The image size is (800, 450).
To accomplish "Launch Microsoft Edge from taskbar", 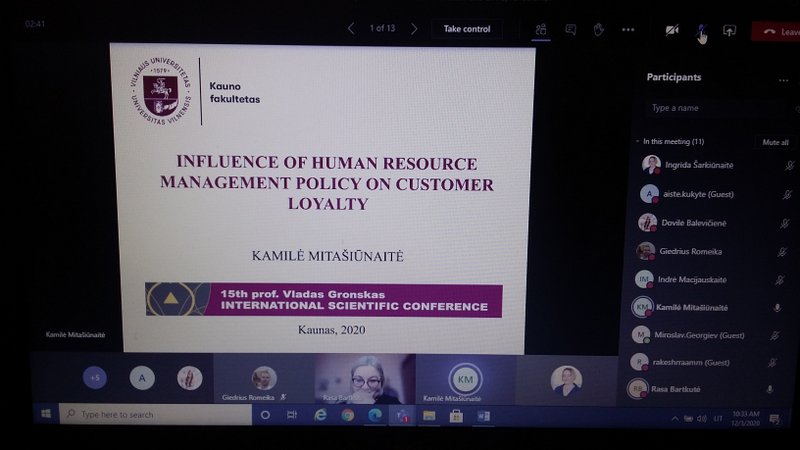I will (375, 415).
